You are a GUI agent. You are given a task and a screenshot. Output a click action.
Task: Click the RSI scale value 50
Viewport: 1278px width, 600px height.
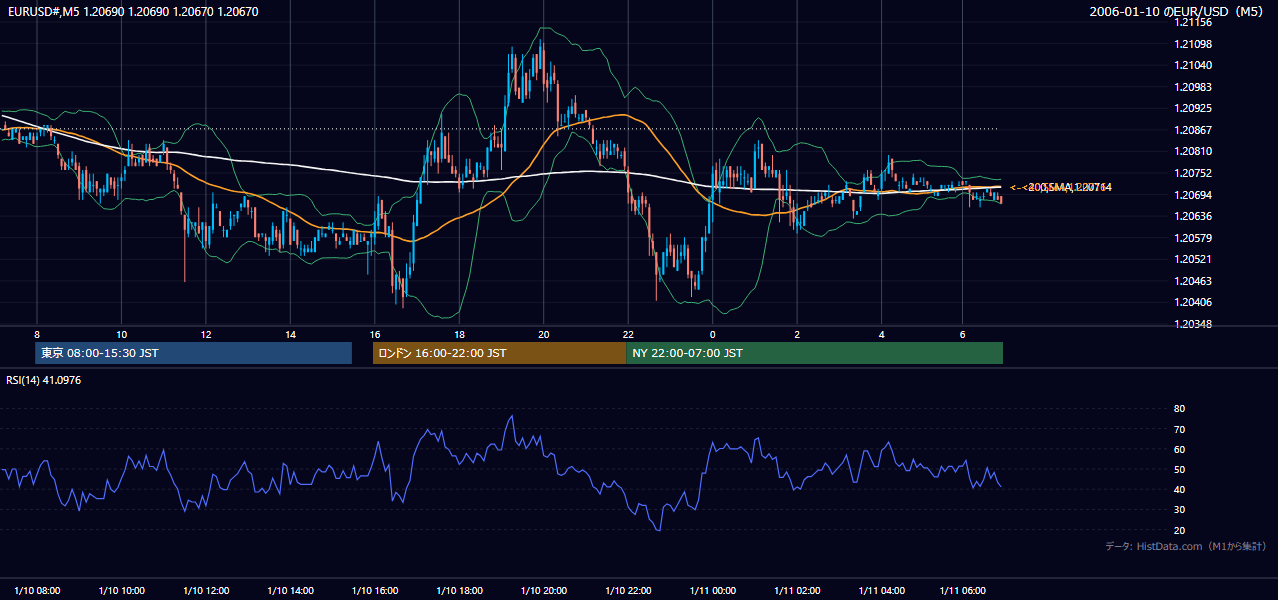(x=1180, y=469)
